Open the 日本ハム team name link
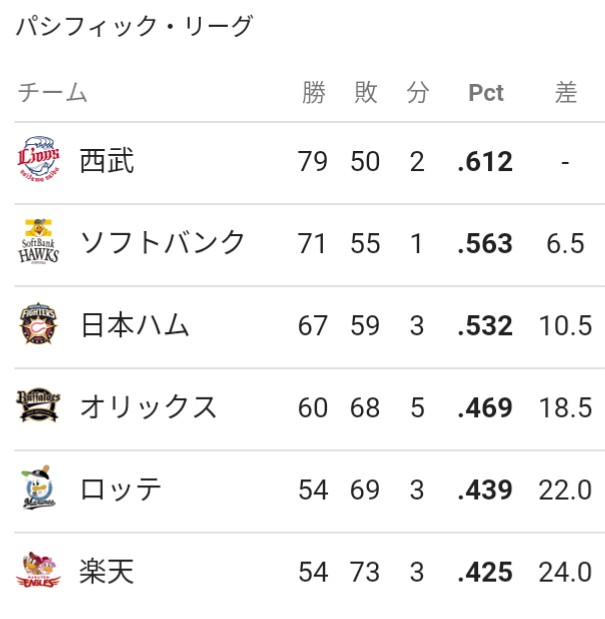605x619 pixels. [135, 325]
